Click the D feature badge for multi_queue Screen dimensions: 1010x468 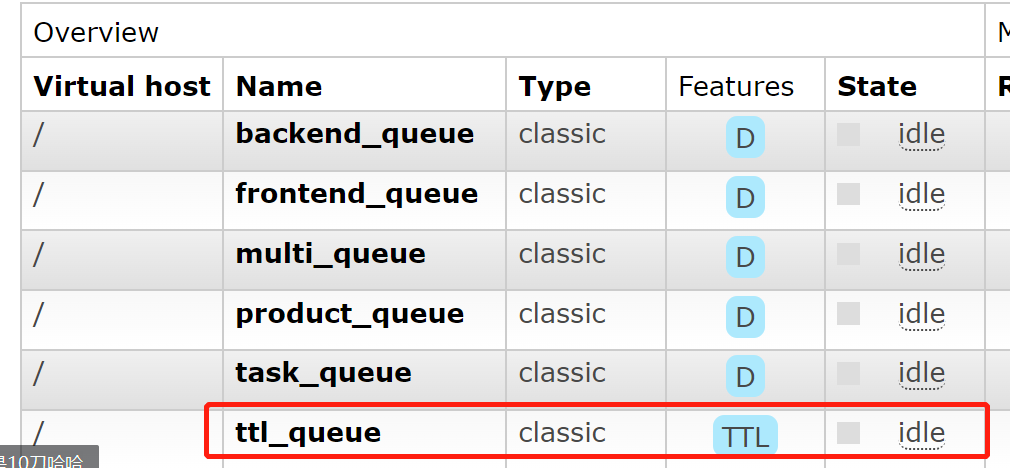745,257
